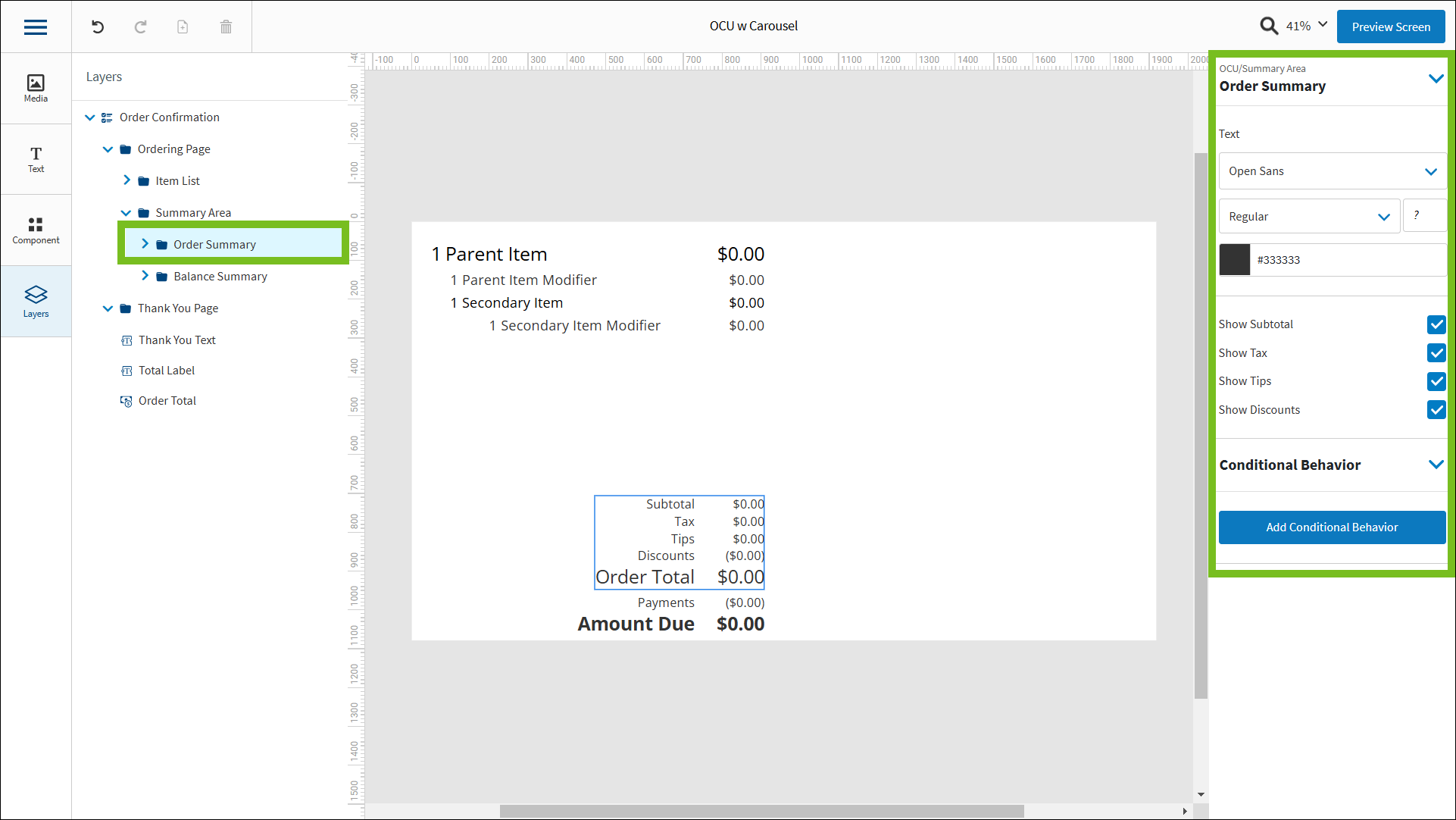The height and width of the screenshot is (820, 1456).
Task: Click the redo arrow icon
Action: (x=140, y=27)
